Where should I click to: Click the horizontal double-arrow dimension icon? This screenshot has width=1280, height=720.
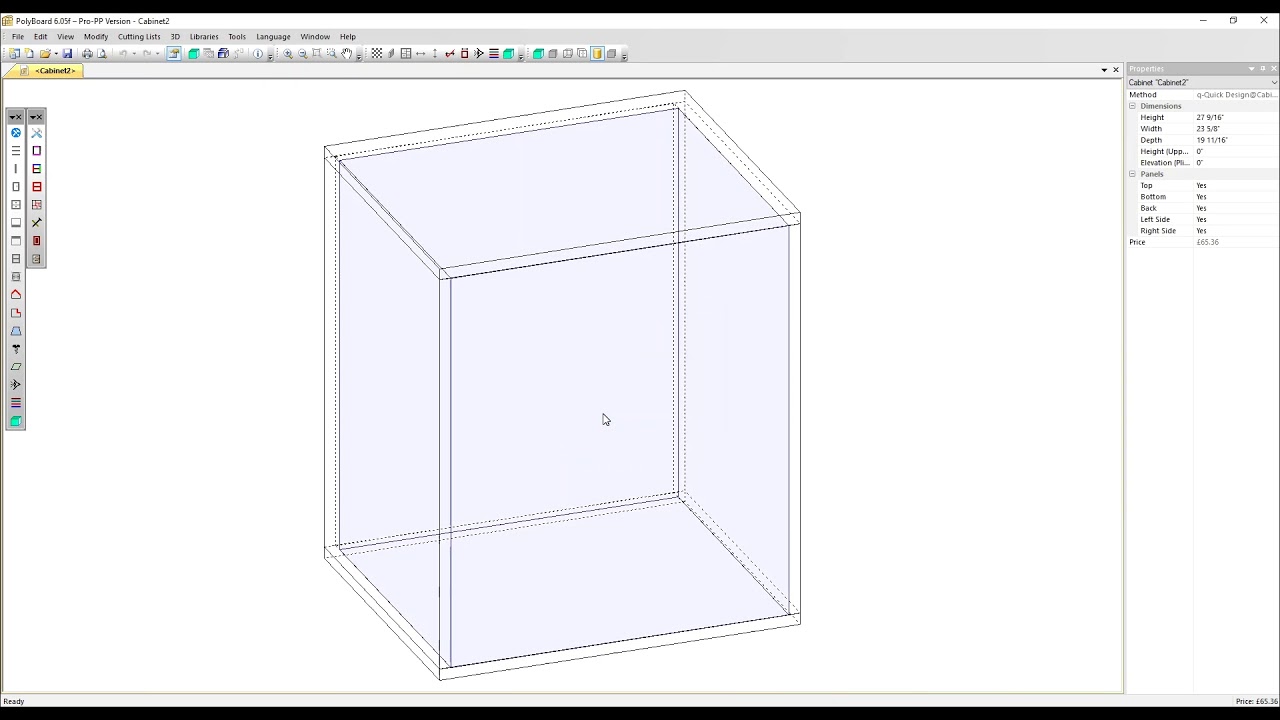420,54
